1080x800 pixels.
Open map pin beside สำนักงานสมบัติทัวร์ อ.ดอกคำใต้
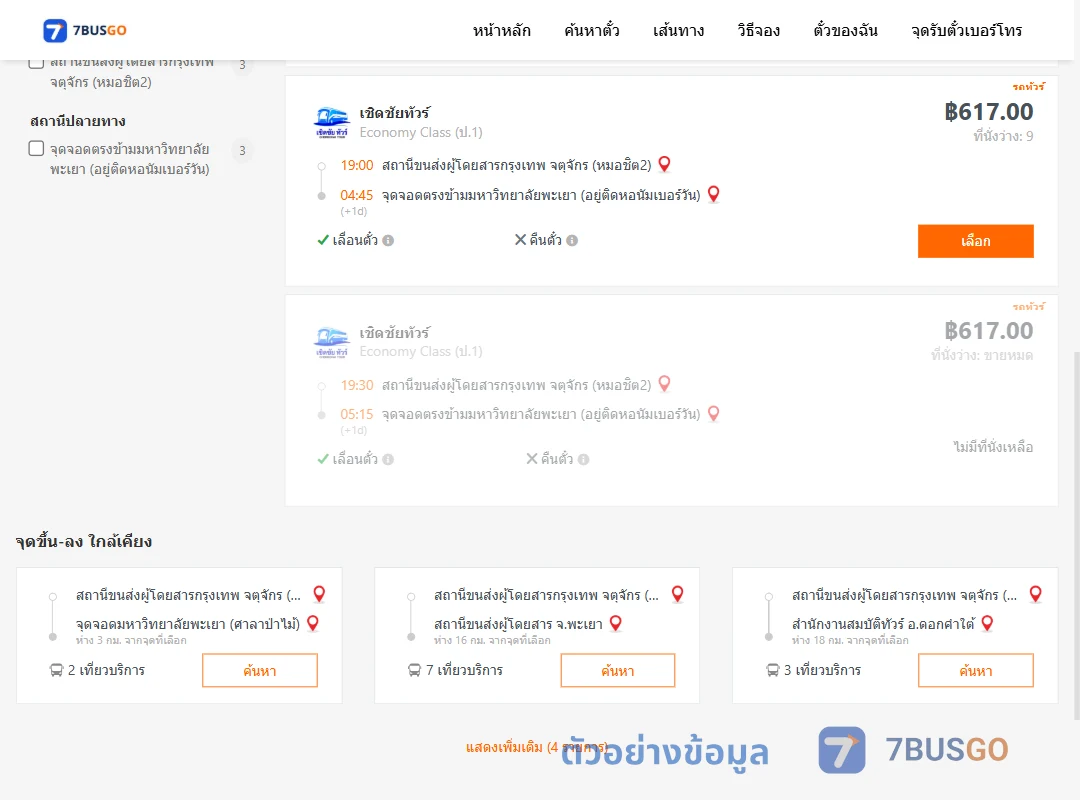coord(987,624)
